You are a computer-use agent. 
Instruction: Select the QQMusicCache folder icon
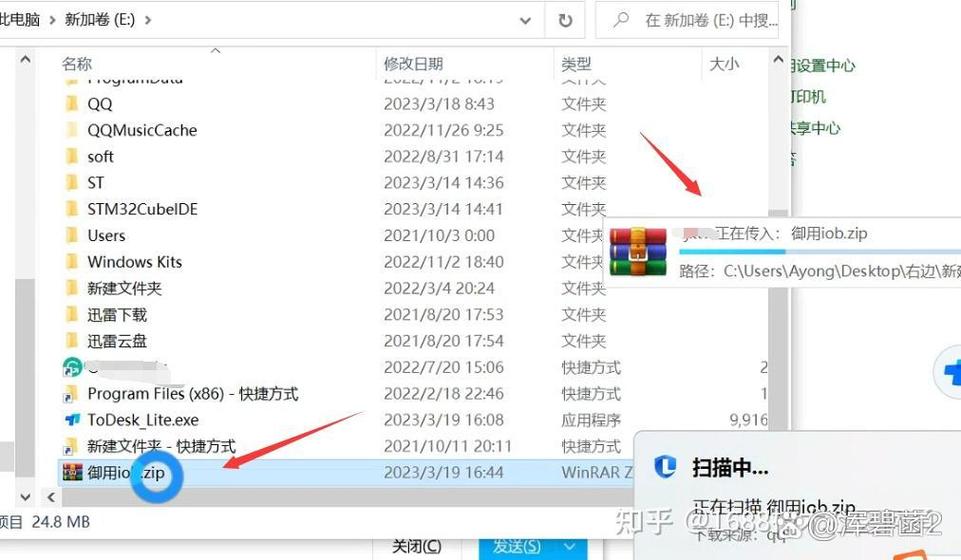[72, 129]
